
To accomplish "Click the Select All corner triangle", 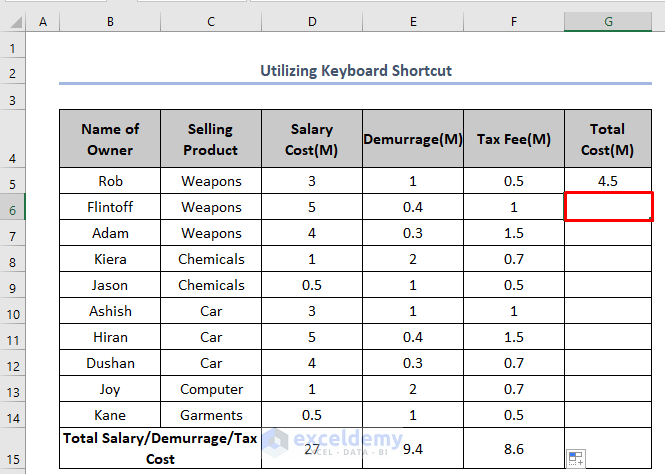I will point(16,22).
